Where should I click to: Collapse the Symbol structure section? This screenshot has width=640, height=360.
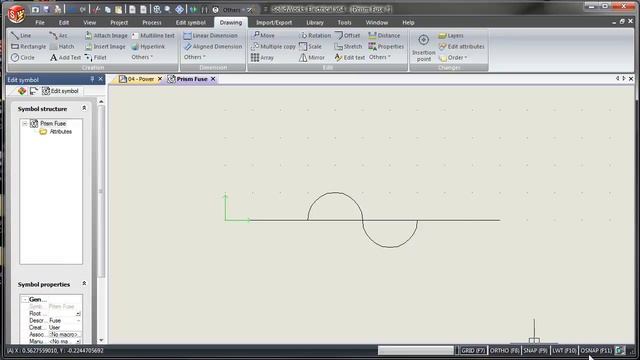click(x=84, y=108)
